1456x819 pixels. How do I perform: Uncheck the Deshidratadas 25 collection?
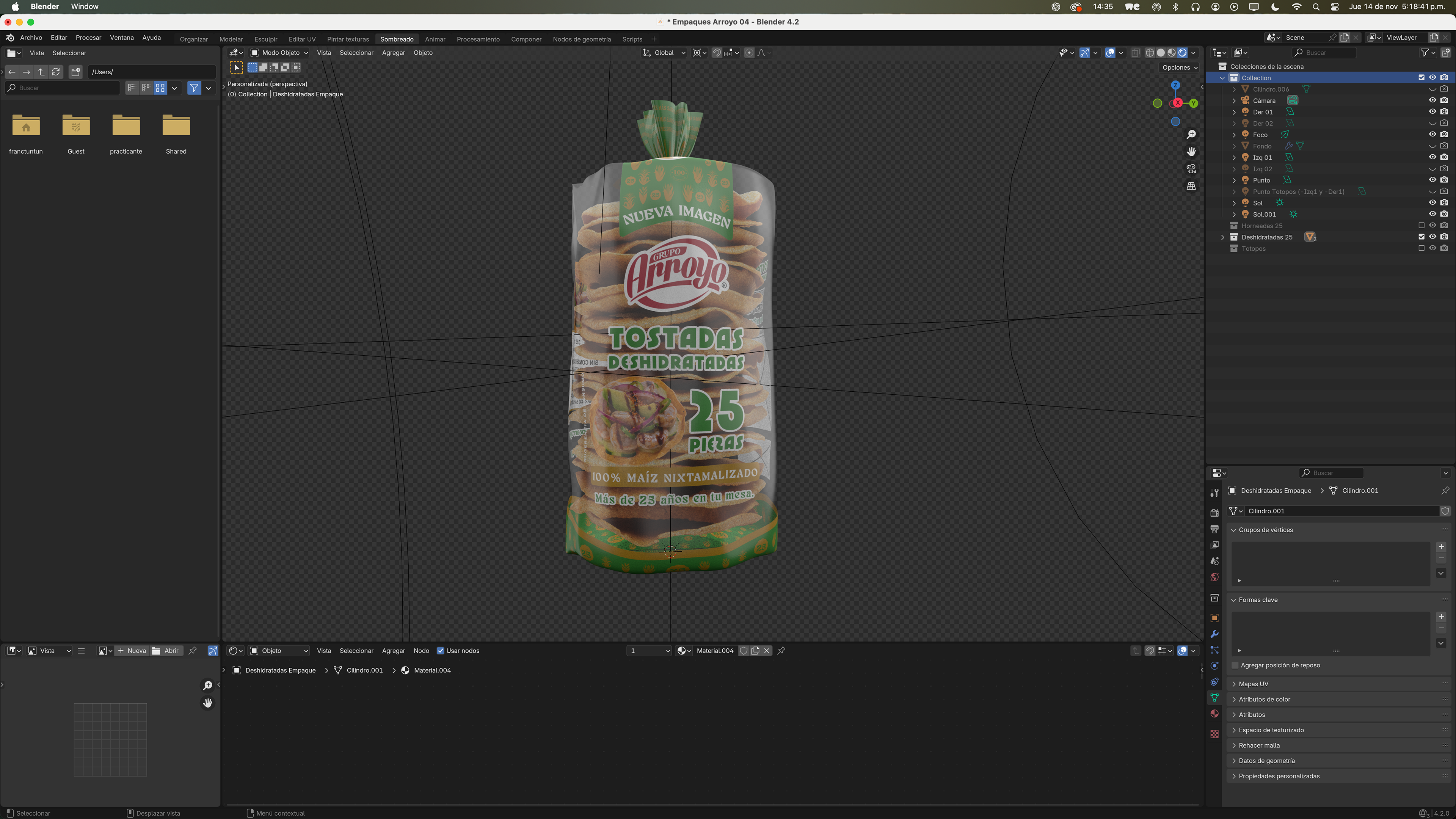tap(1421, 237)
